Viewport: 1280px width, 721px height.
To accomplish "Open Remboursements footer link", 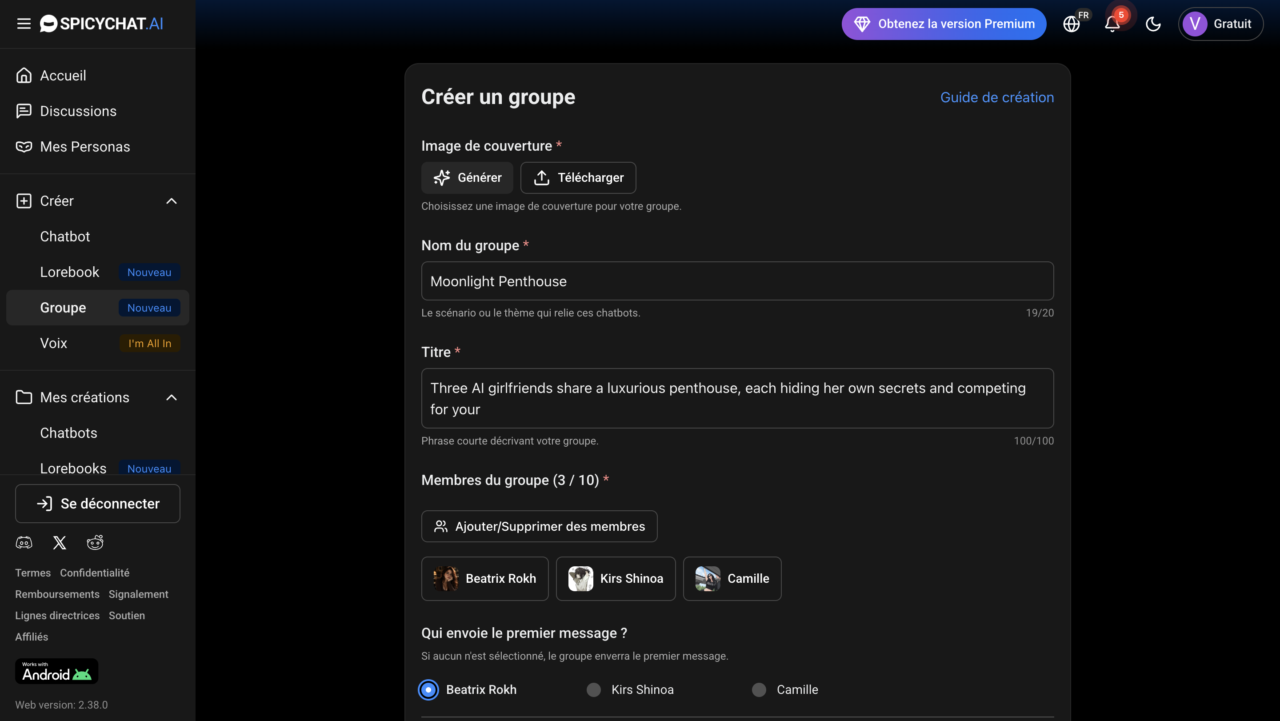I will (57, 594).
